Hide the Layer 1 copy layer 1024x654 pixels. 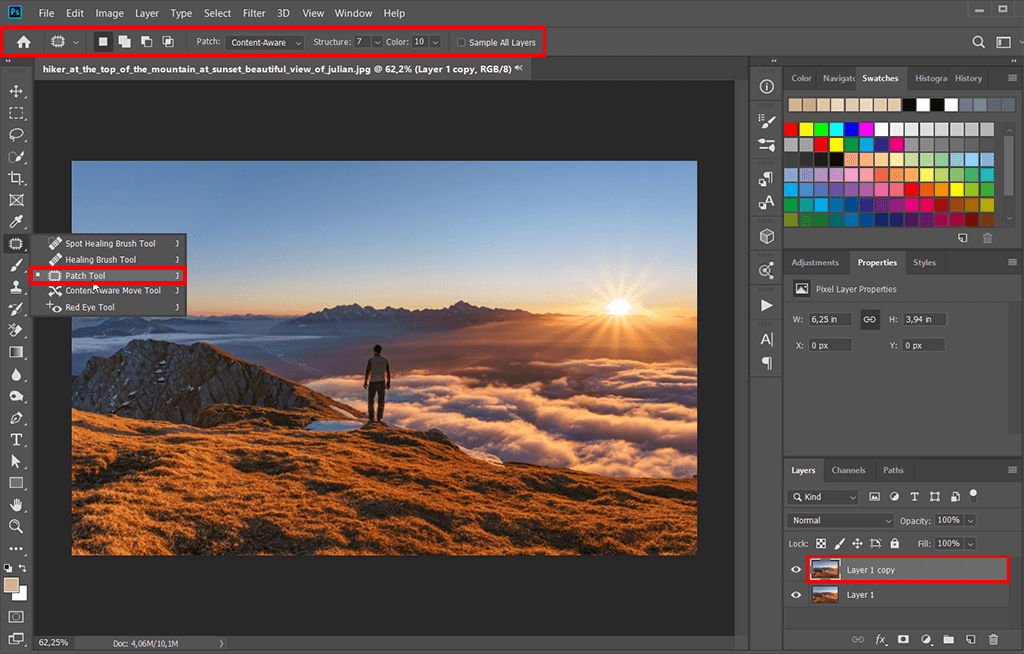coord(796,570)
